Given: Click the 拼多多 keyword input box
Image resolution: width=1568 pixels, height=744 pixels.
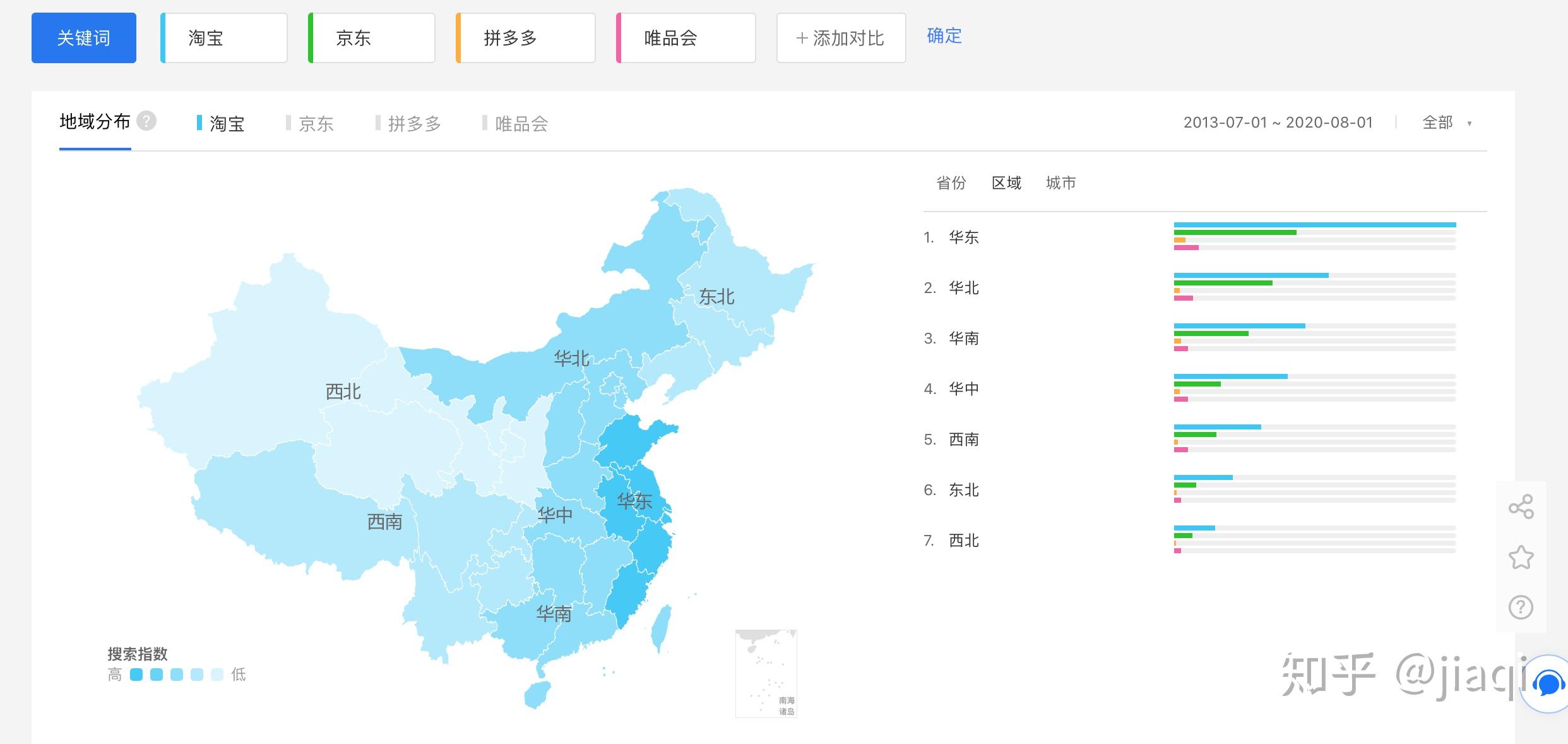Looking at the screenshot, I should click(526, 38).
